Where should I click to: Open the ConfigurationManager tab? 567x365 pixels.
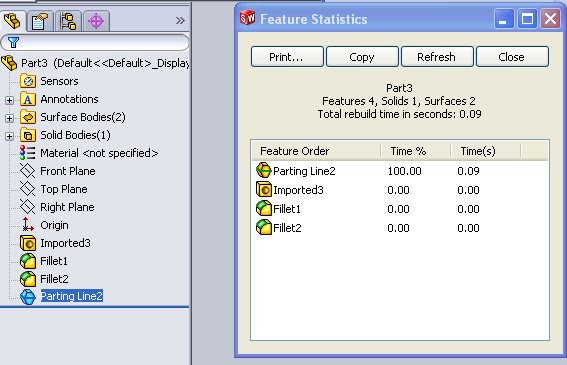click(68, 21)
